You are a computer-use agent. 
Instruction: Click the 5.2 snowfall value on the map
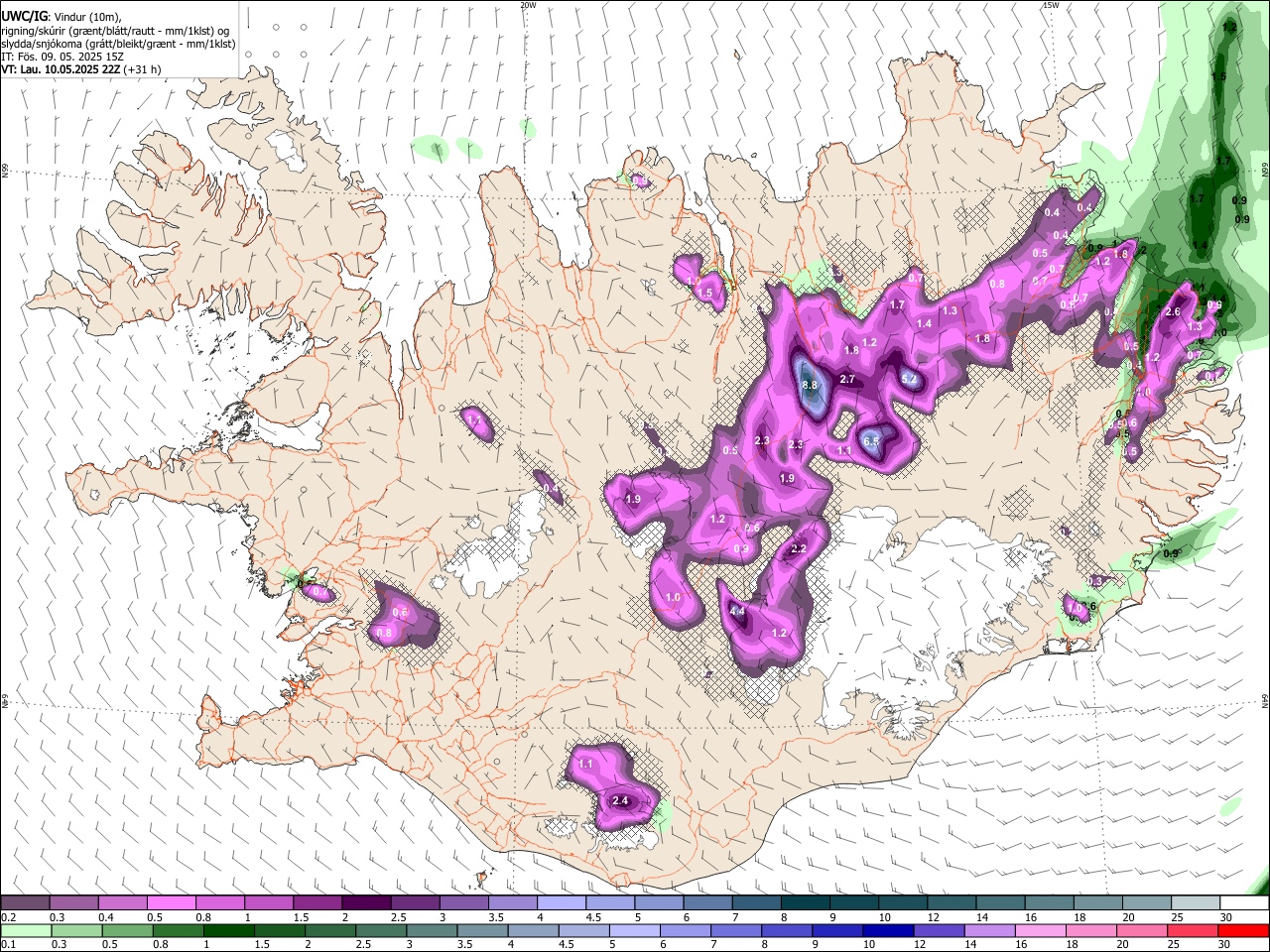point(909,378)
